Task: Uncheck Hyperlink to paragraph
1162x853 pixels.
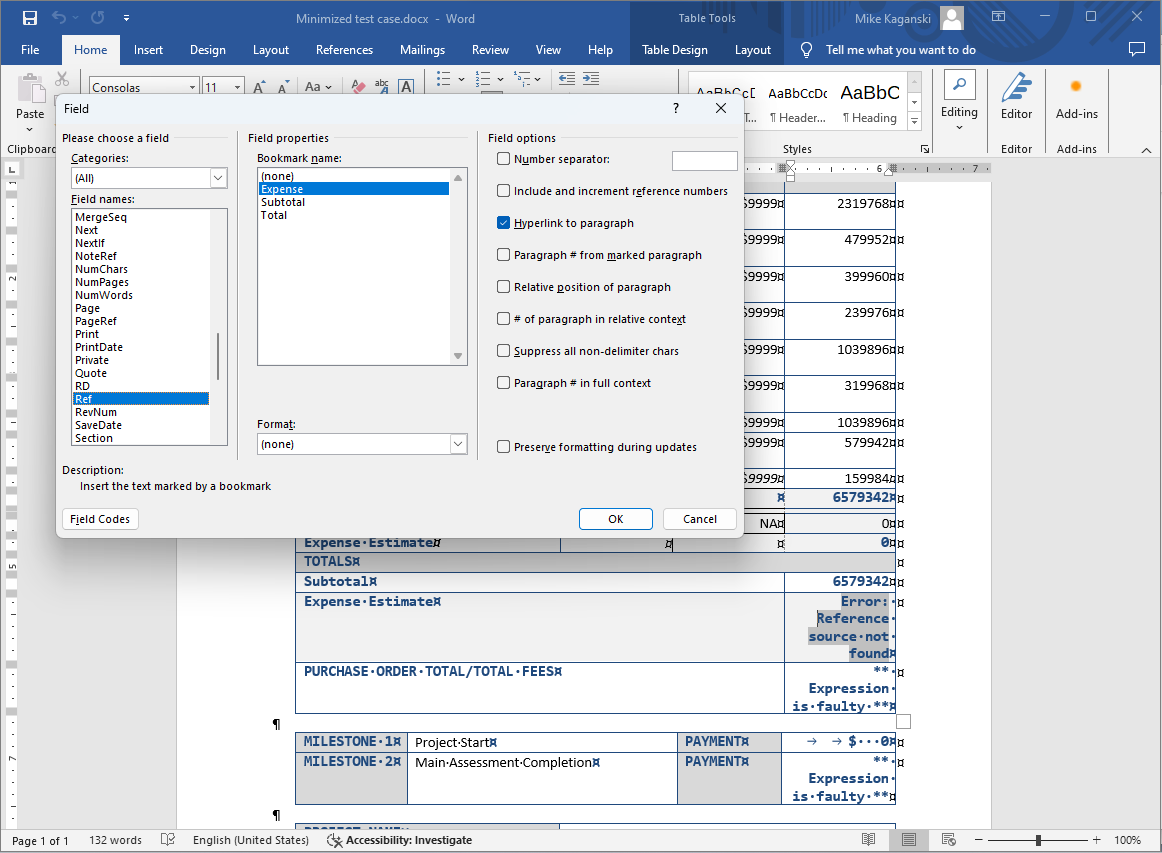Action: pos(503,222)
